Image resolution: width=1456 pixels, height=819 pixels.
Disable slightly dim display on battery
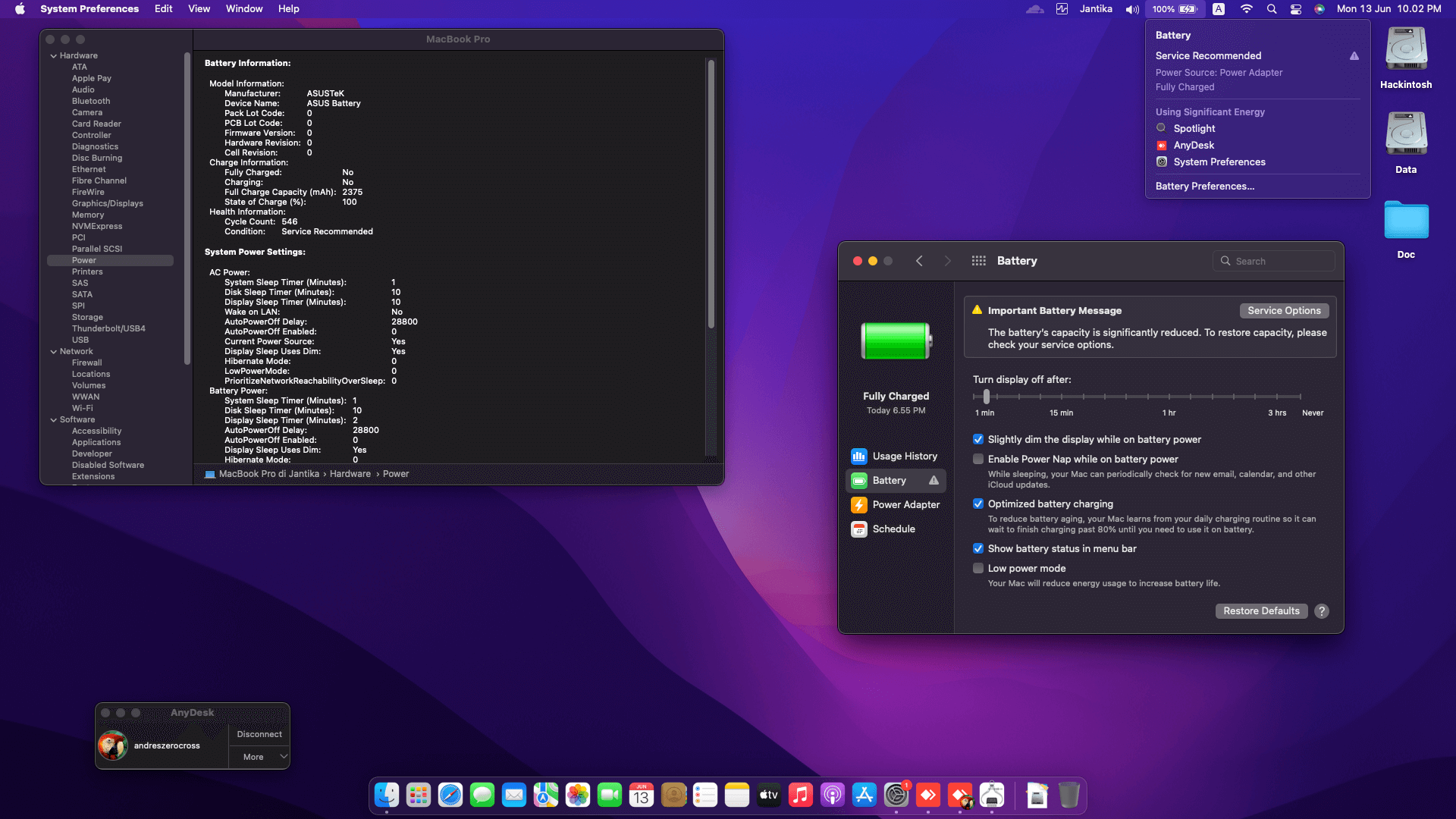tap(978, 440)
